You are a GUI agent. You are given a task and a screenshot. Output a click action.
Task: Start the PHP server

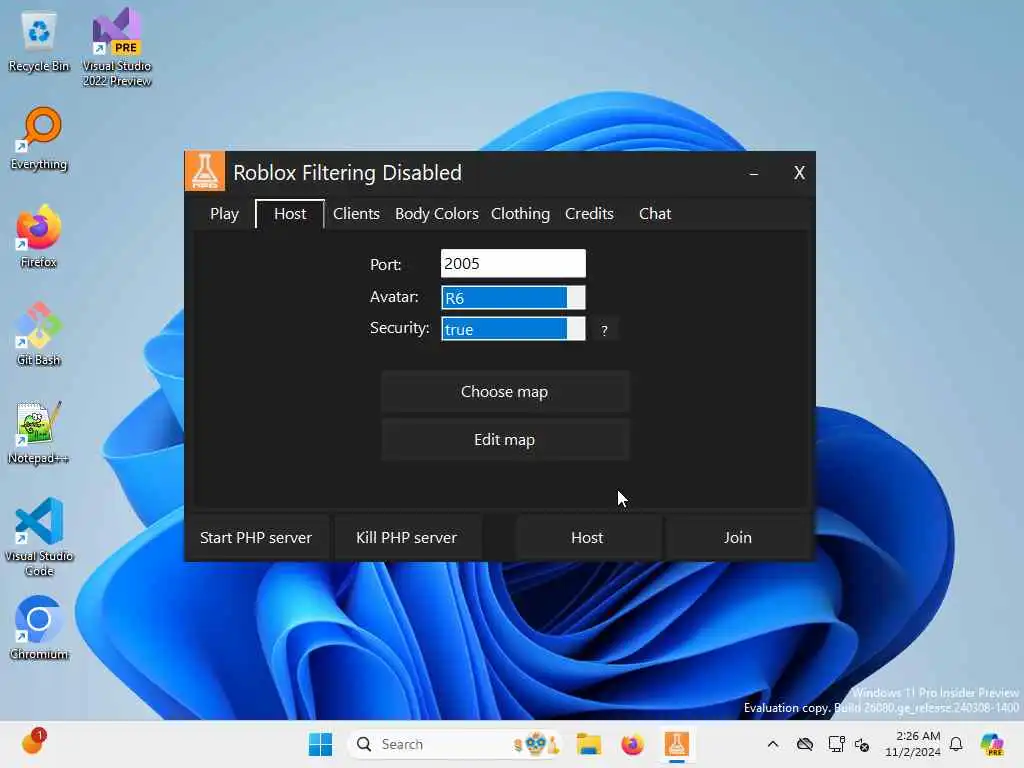tap(256, 537)
